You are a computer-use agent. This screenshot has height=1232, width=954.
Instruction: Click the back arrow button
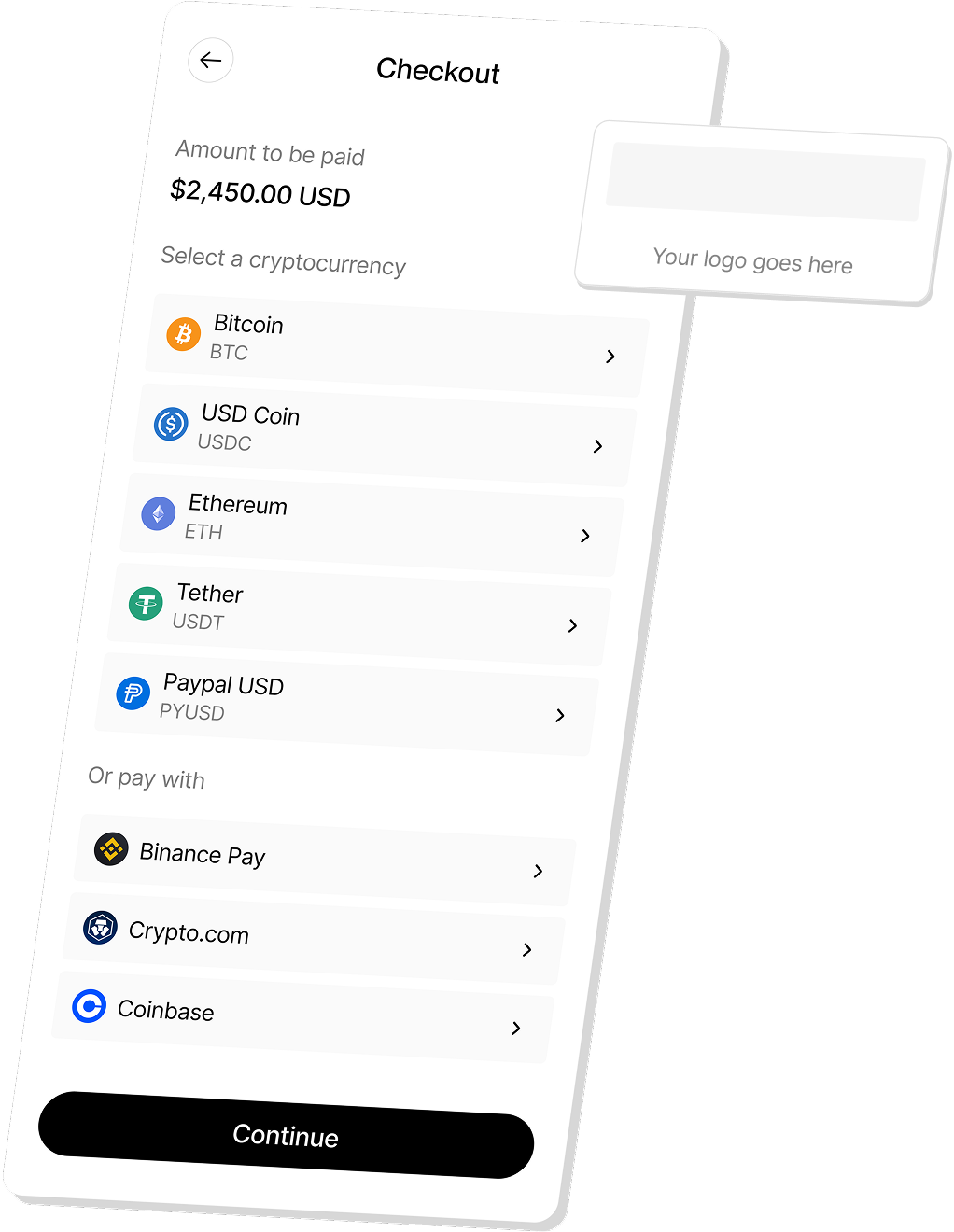point(211,61)
